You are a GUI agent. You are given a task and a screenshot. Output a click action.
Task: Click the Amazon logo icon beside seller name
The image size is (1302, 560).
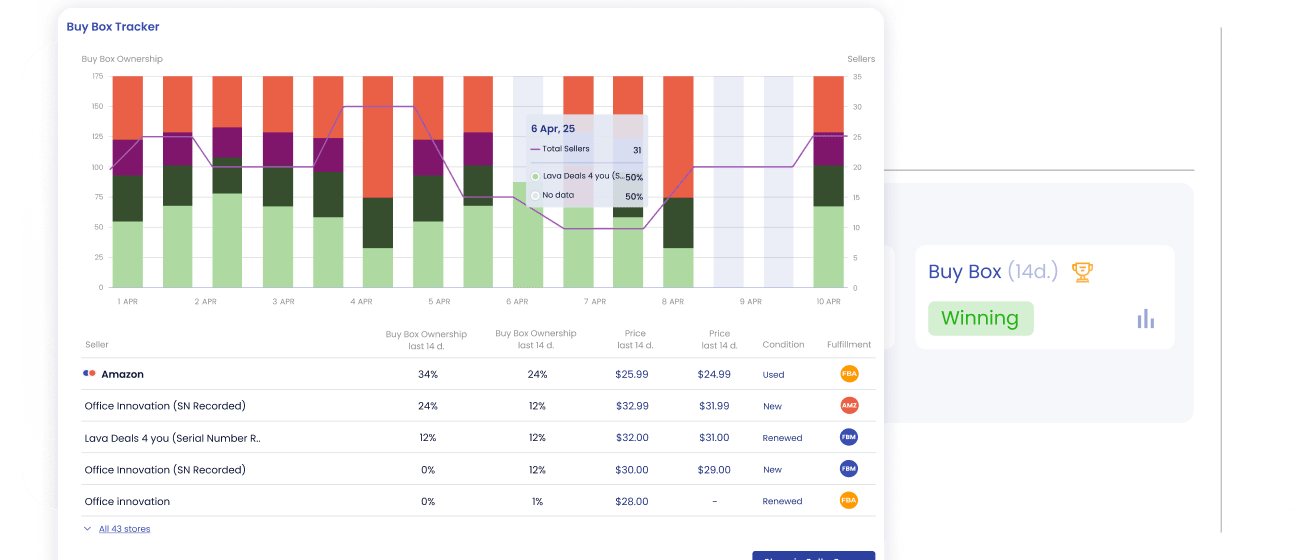click(x=90, y=374)
